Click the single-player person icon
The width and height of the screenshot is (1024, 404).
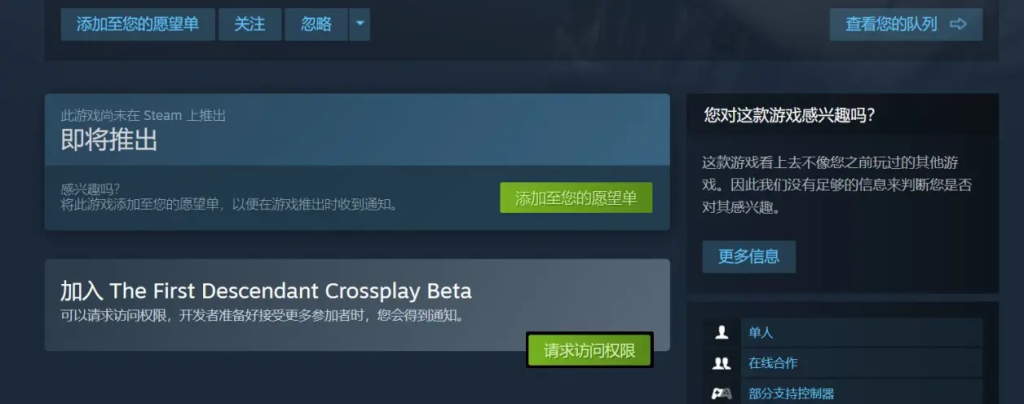[722, 332]
